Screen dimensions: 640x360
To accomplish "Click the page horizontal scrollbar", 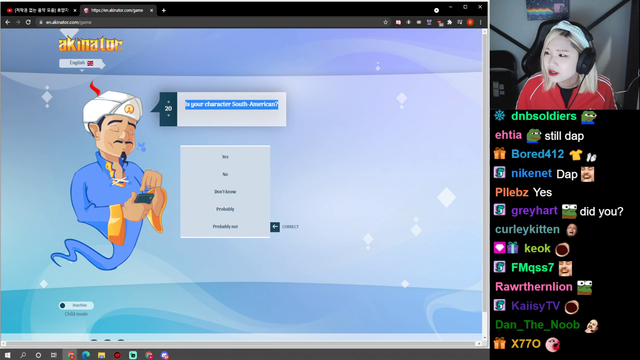I will coord(241,344).
